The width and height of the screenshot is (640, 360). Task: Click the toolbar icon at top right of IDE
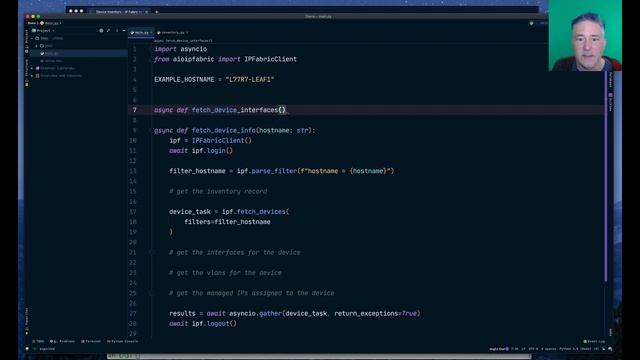tap(531, 23)
